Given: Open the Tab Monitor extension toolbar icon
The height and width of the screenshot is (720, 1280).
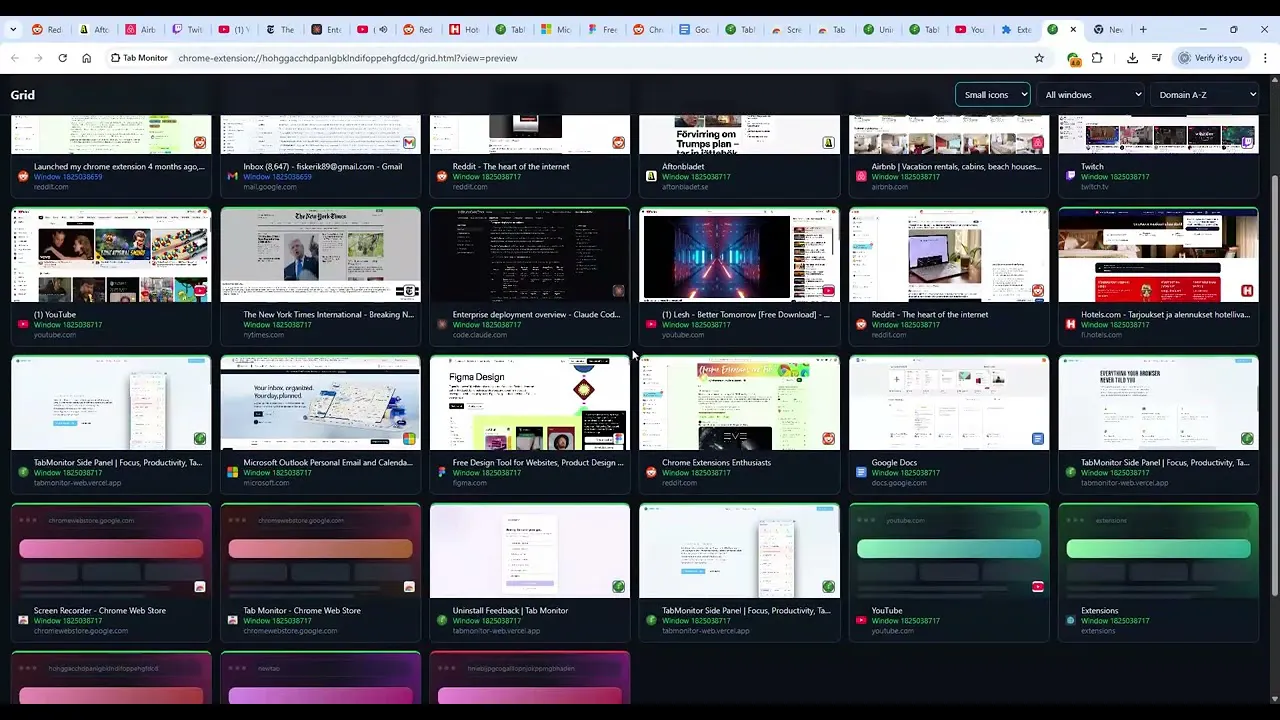Looking at the screenshot, I should click(1074, 59).
